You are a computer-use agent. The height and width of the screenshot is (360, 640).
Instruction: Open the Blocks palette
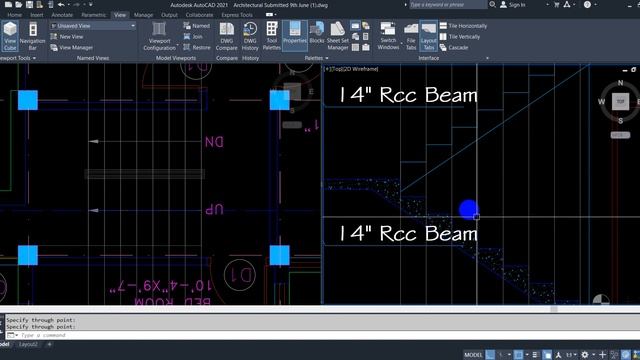pos(316,33)
